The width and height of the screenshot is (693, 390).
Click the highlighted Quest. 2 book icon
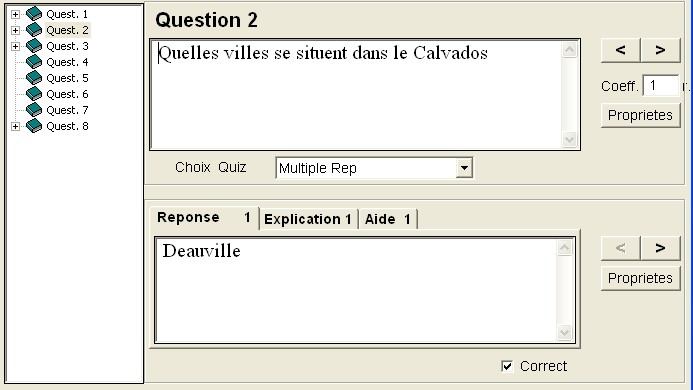[34, 30]
